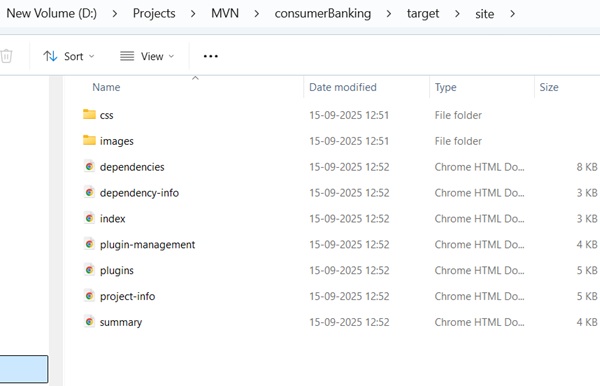Click date modified of css folder
The height and width of the screenshot is (386, 600).
349,115
